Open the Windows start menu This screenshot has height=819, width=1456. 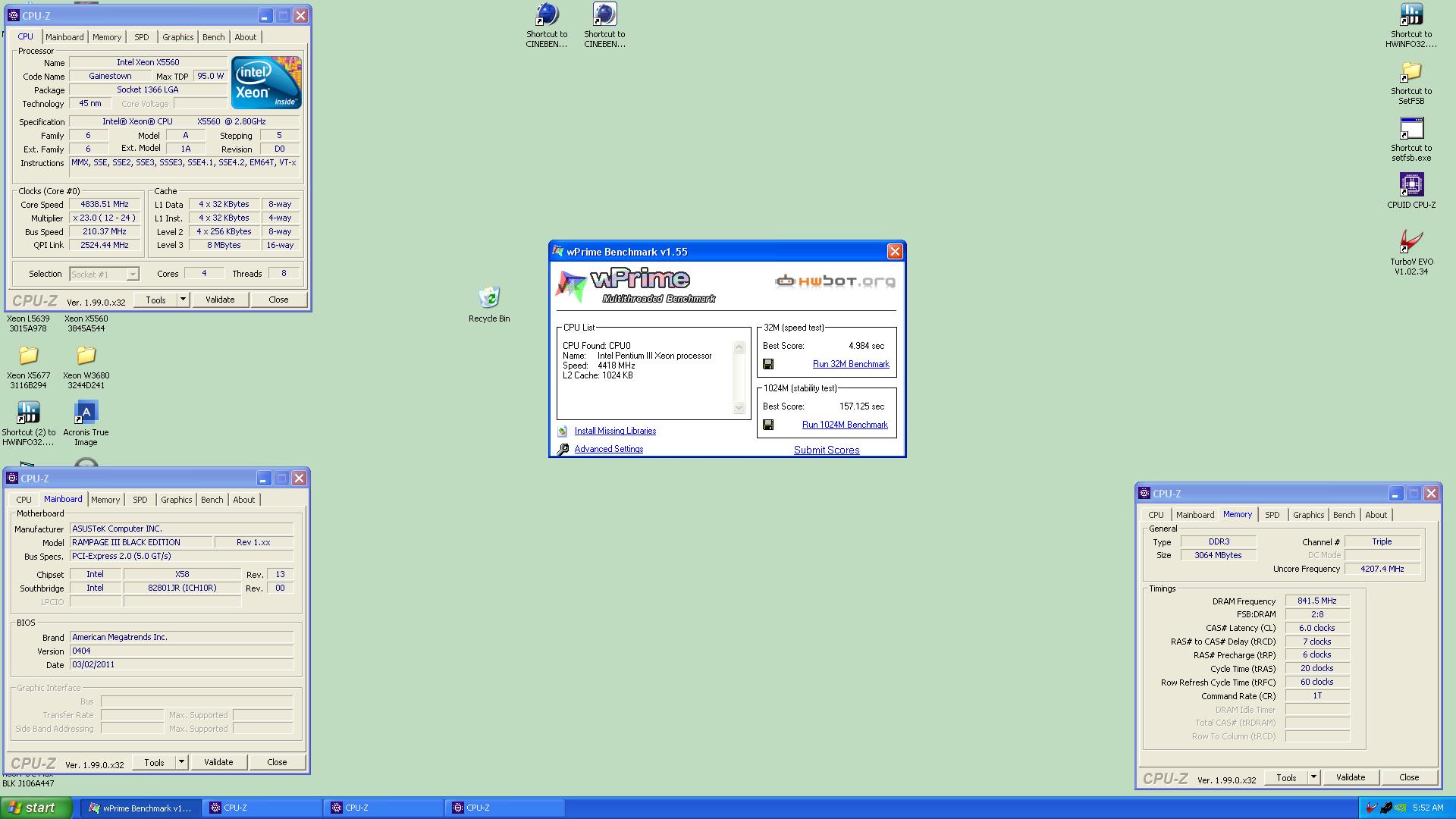click(36, 808)
